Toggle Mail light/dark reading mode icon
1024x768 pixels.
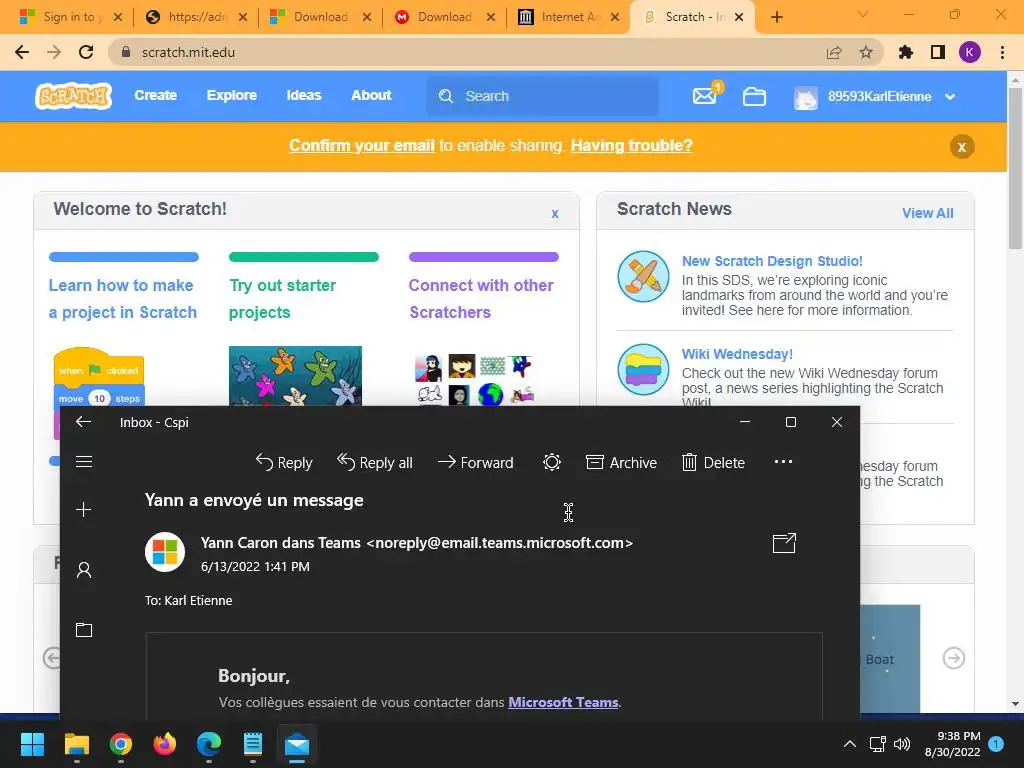(552, 462)
